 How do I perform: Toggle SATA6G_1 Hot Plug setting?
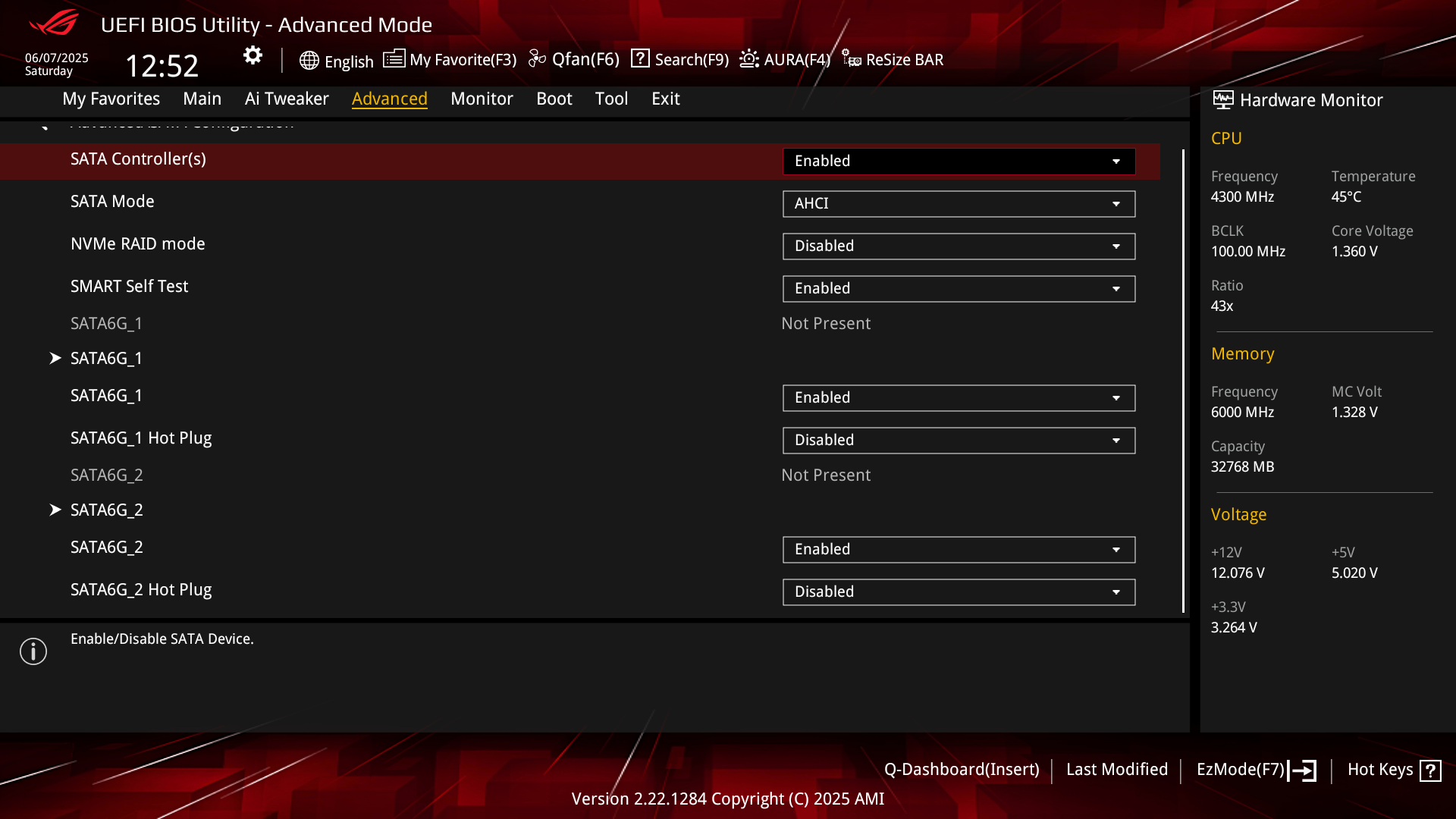(959, 441)
